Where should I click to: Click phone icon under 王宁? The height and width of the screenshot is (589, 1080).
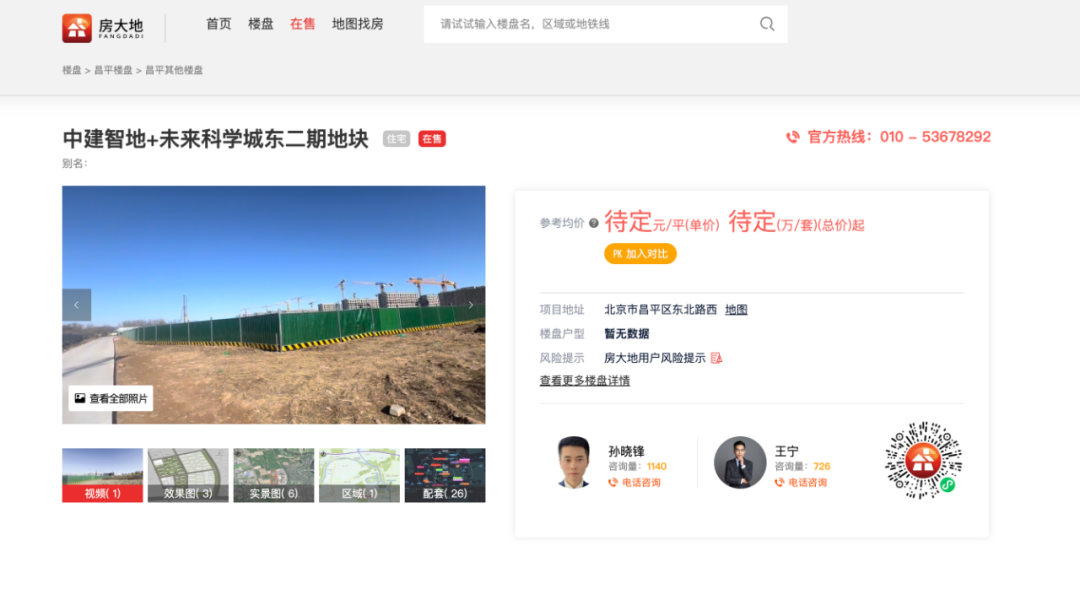(780, 483)
